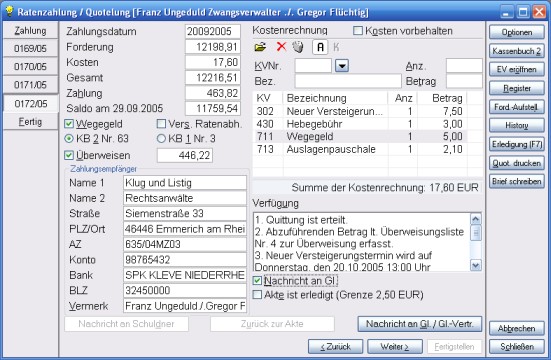Click the Bezeichnung column header
The height and width of the screenshot is (360, 551).
pyautogui.click(x=335, y=98)
